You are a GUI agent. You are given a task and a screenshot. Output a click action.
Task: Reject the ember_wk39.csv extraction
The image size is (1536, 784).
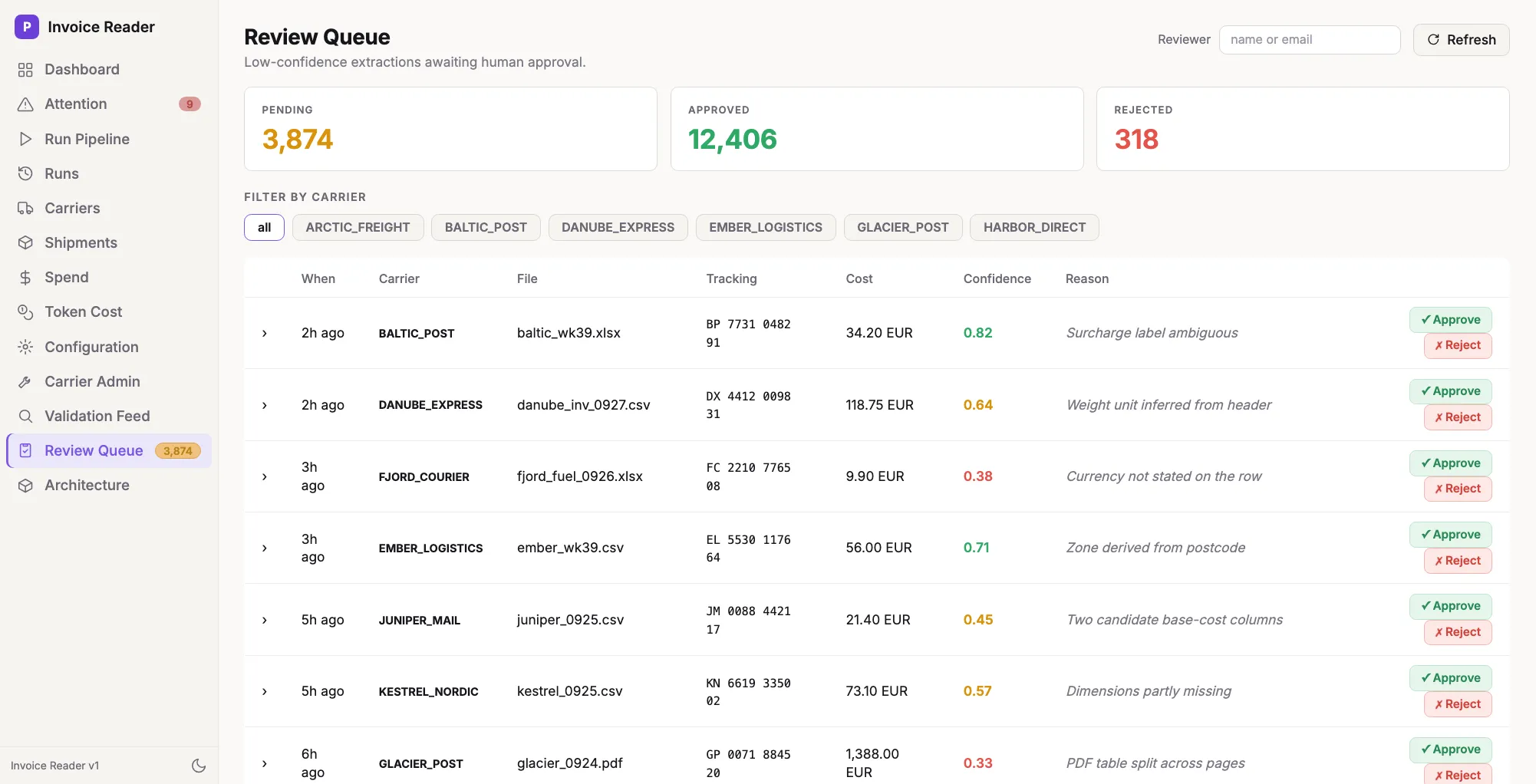tap(1458, 561)
